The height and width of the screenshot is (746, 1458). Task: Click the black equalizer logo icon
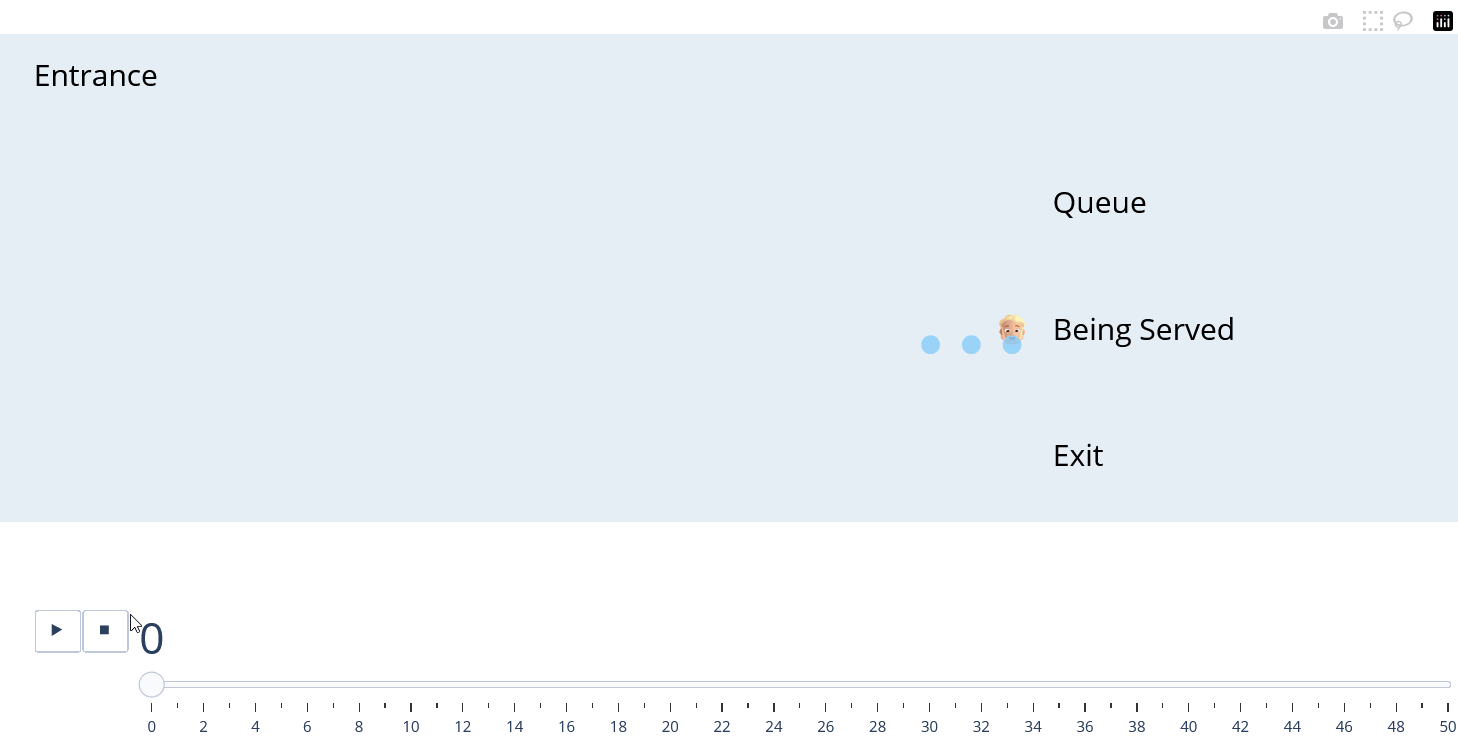coord(1443,20)
